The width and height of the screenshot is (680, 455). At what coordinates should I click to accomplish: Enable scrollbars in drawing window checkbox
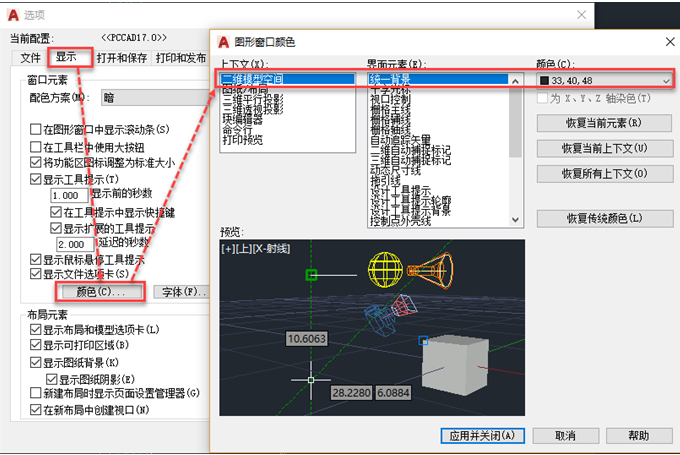pyautogui.click(x=36, y=129)
